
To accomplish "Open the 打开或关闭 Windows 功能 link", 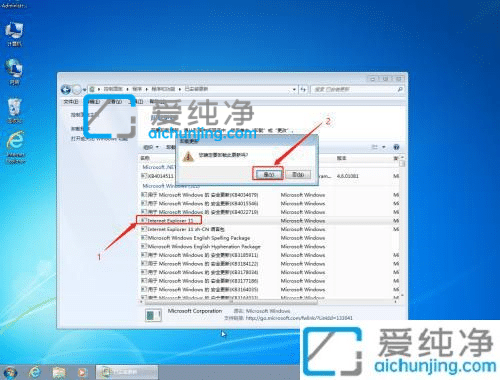I will [99, 139].
